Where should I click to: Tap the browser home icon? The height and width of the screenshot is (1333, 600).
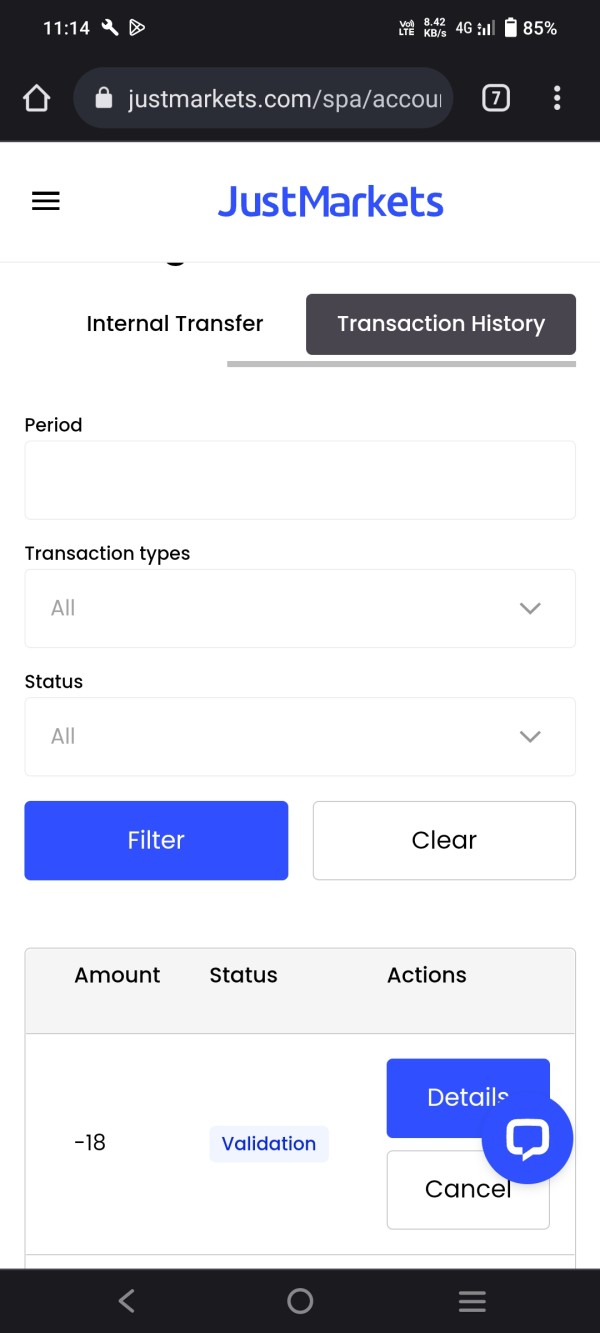click(36, 98)
